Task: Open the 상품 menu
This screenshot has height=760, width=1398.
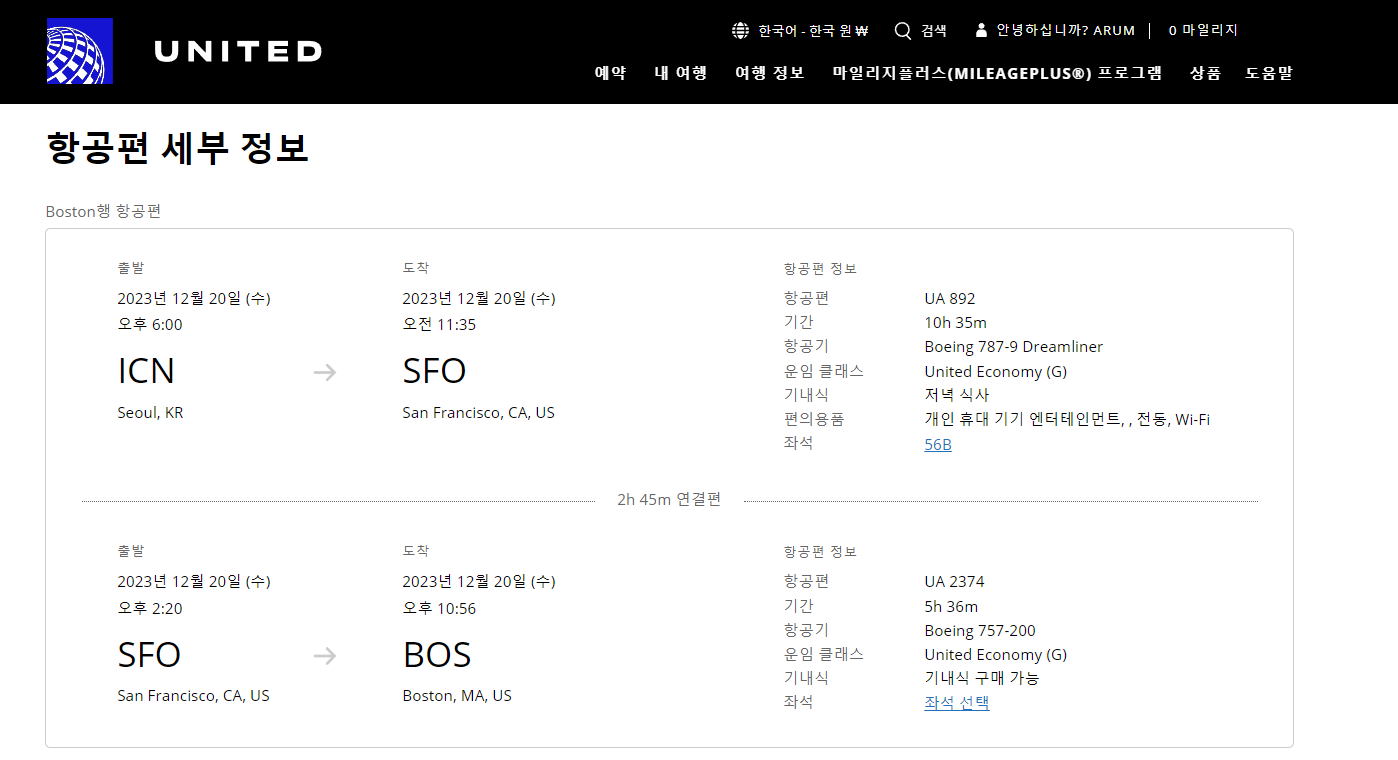Action: coord(1205,72)
